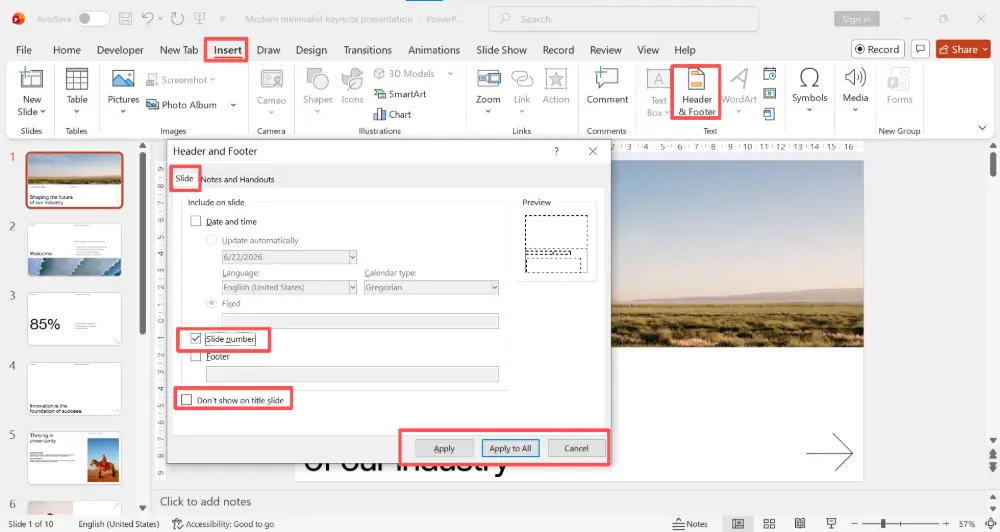Click the Record button
The image size is (1000, 532).
pos(878,49)
